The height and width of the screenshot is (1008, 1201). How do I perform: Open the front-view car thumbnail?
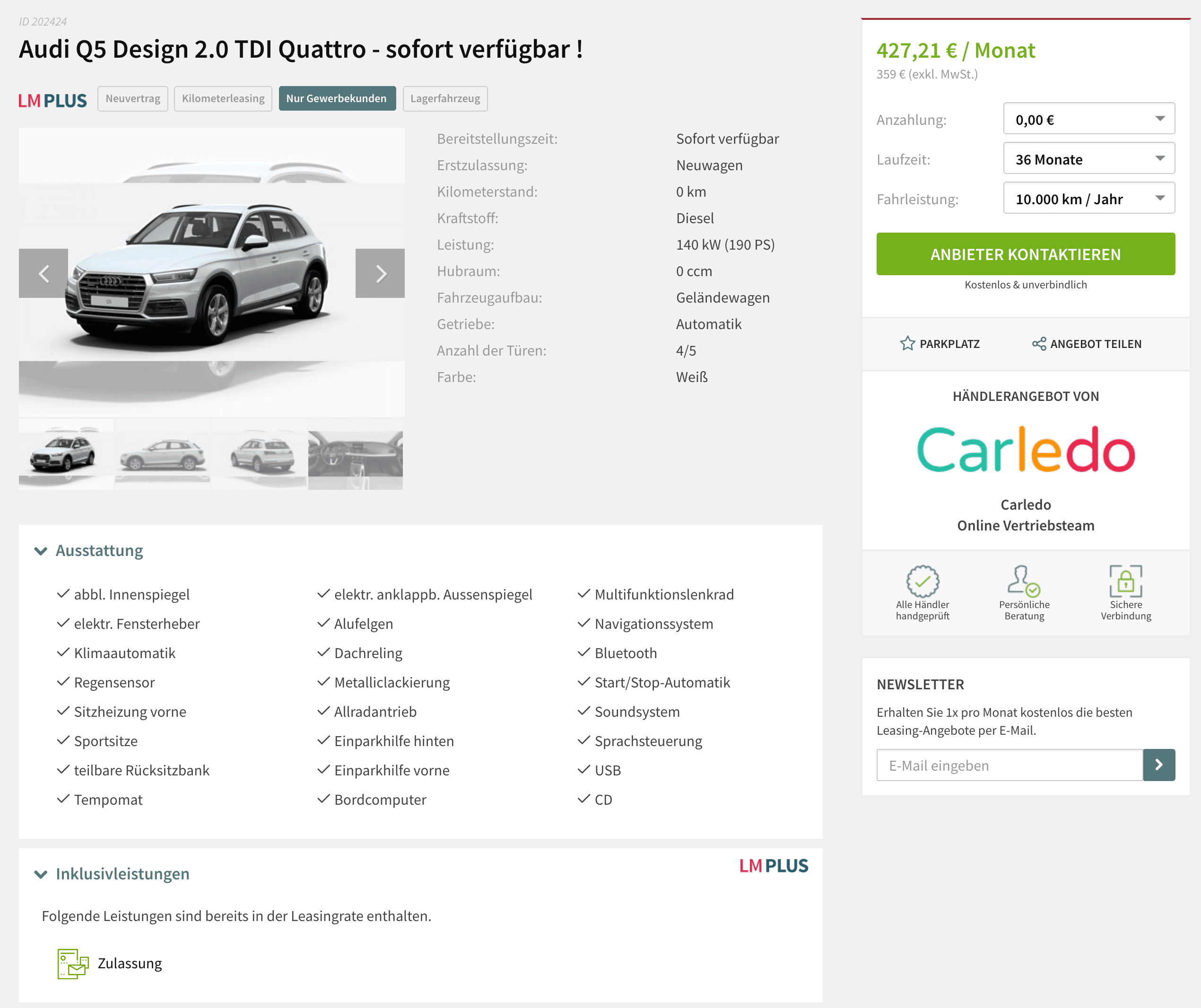[66, 454]
